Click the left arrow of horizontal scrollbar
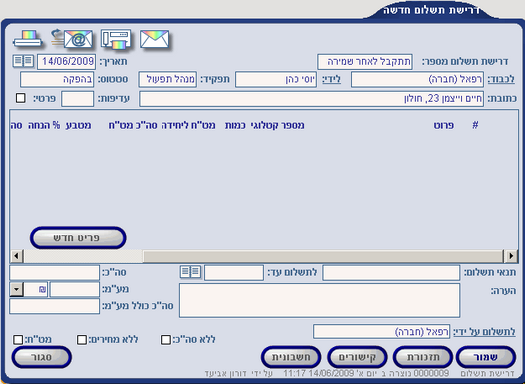 pyautogui.click(x=16, y=256)
